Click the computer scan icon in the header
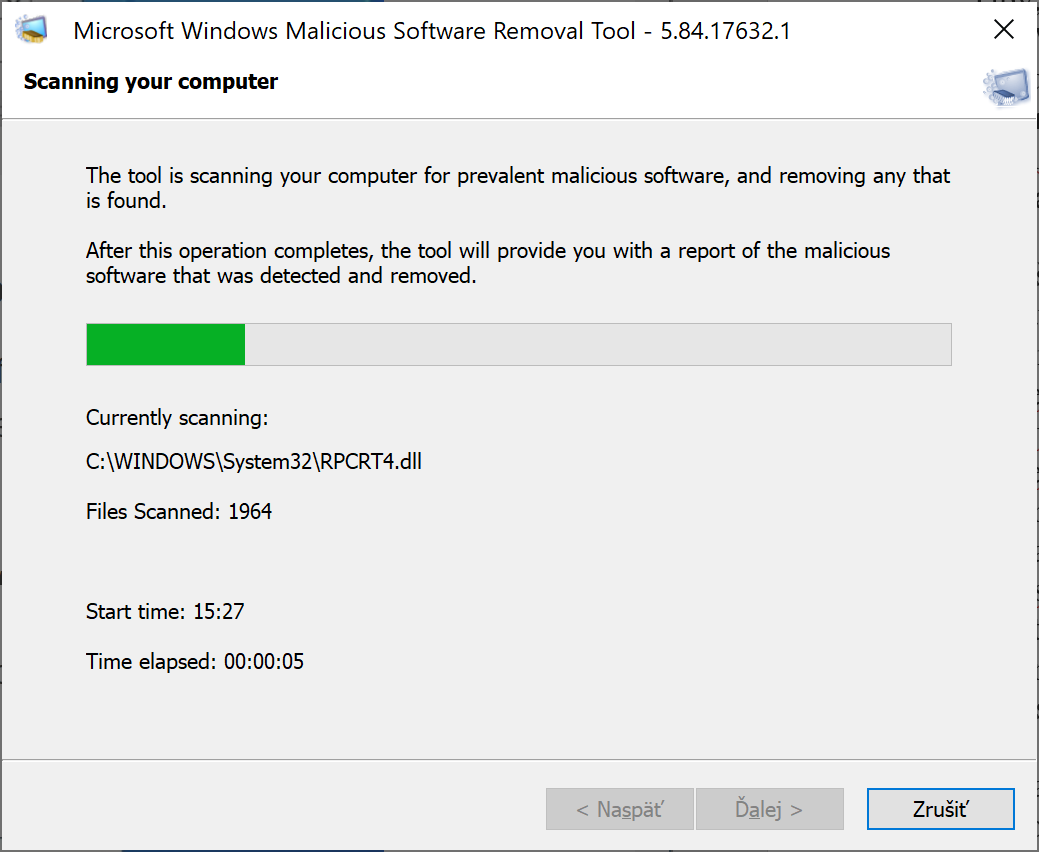The width and height of the screenshot is (1039, 852). click(1007, 87)
